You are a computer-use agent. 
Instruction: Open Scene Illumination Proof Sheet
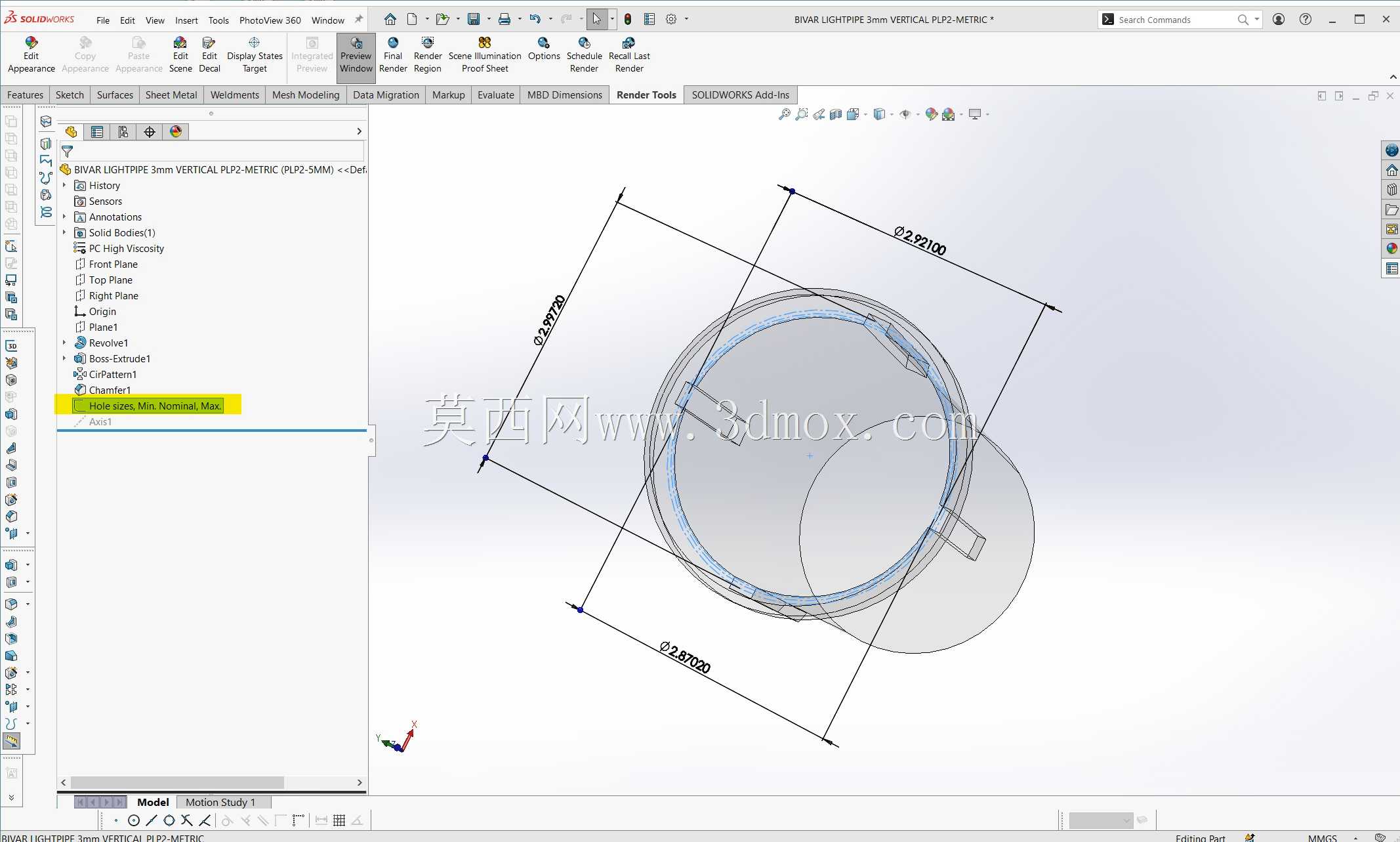(485, 55)
